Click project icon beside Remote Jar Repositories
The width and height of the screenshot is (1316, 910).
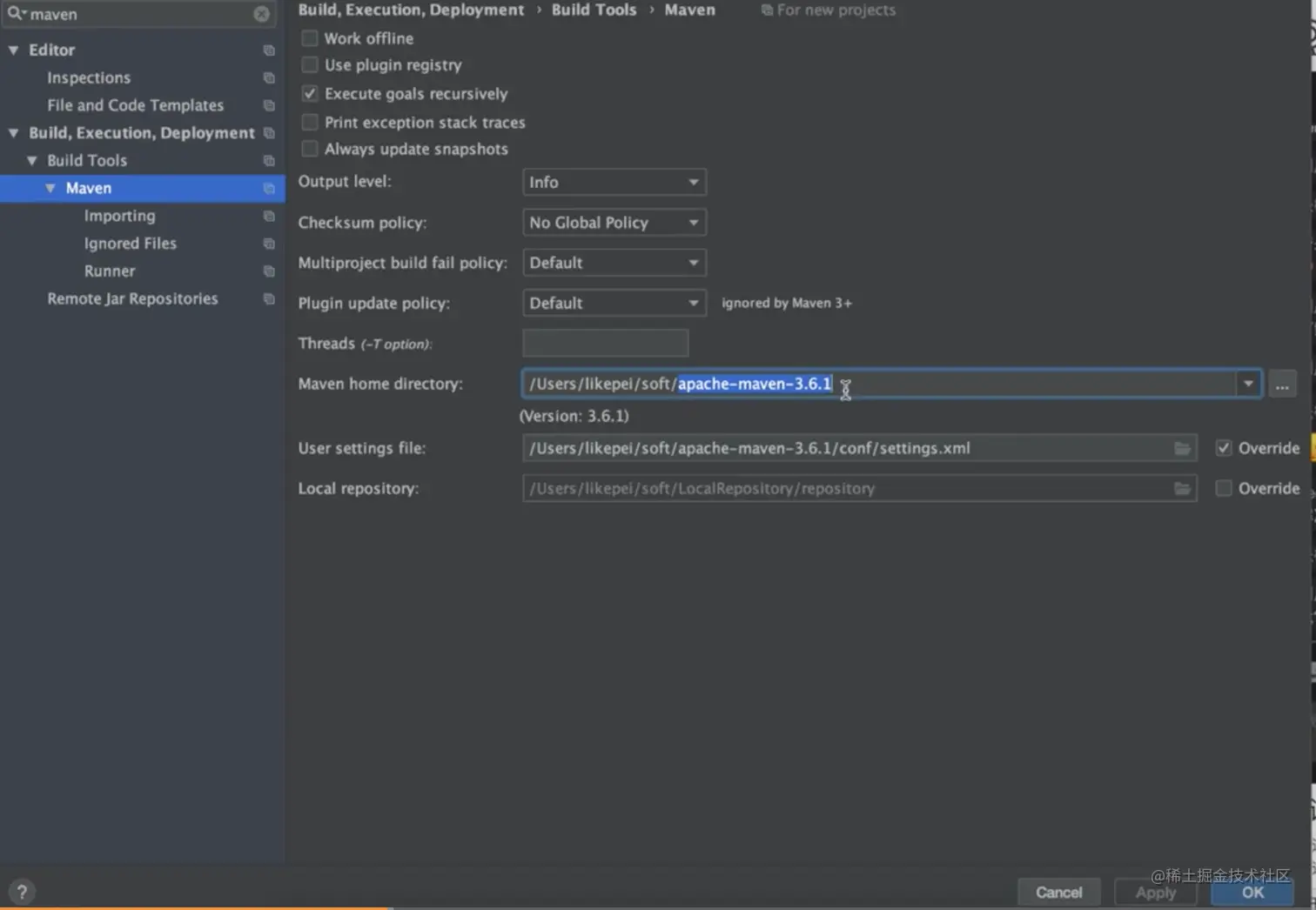pyautogui.click(x=269, y=299)
